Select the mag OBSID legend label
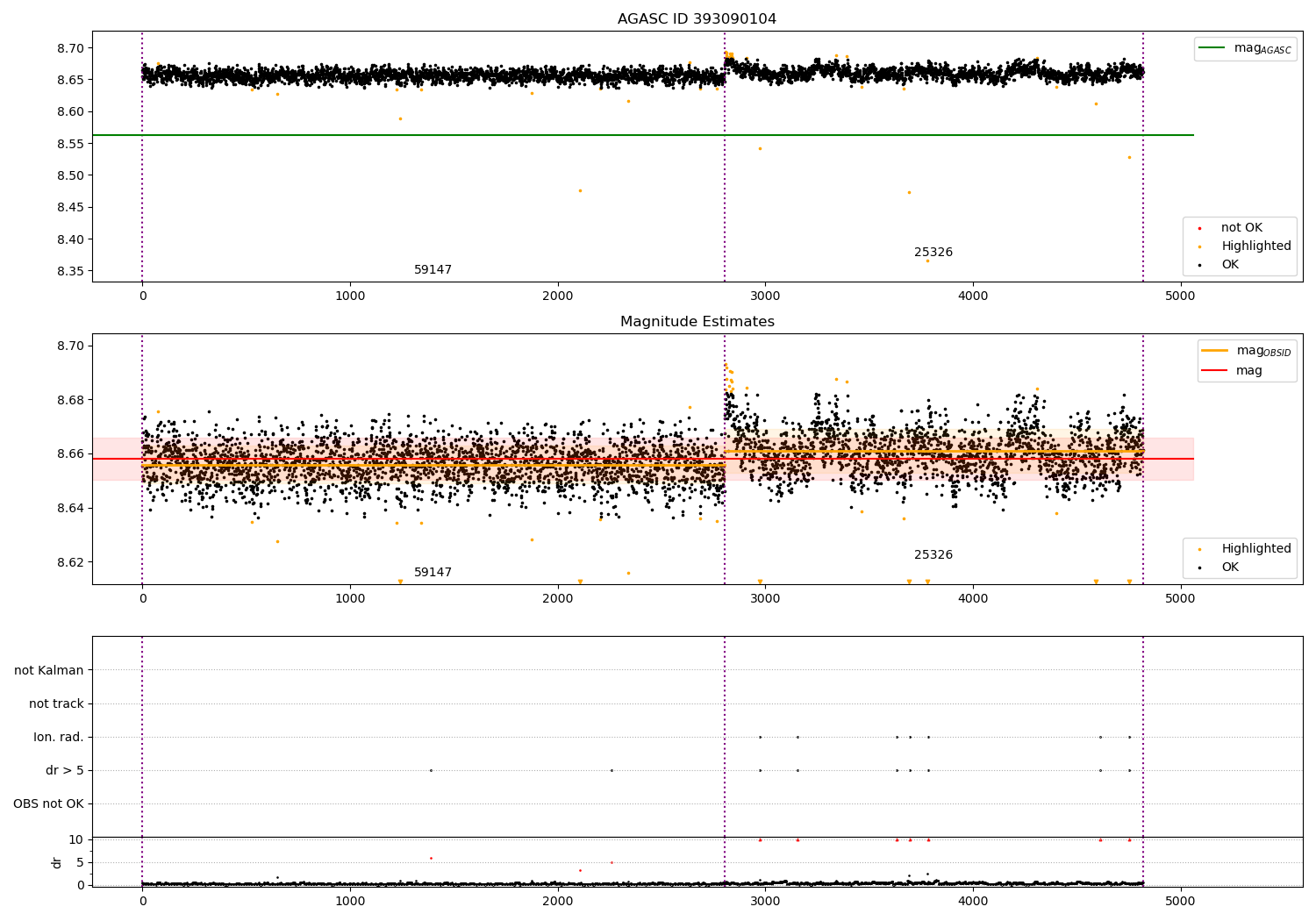 pos(1264,351)
